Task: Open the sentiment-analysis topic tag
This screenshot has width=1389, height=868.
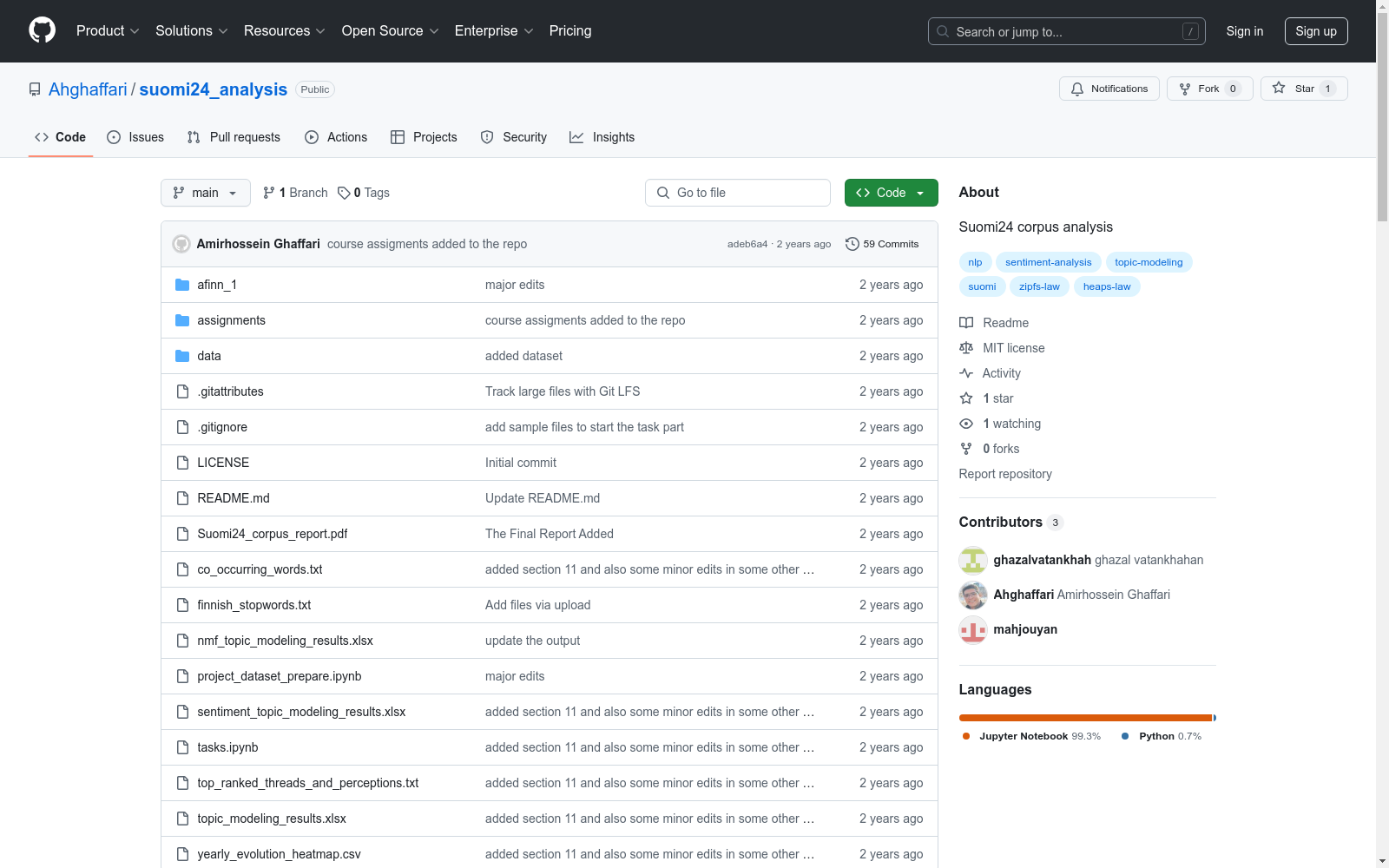Action: click(x=1049, y=262)
